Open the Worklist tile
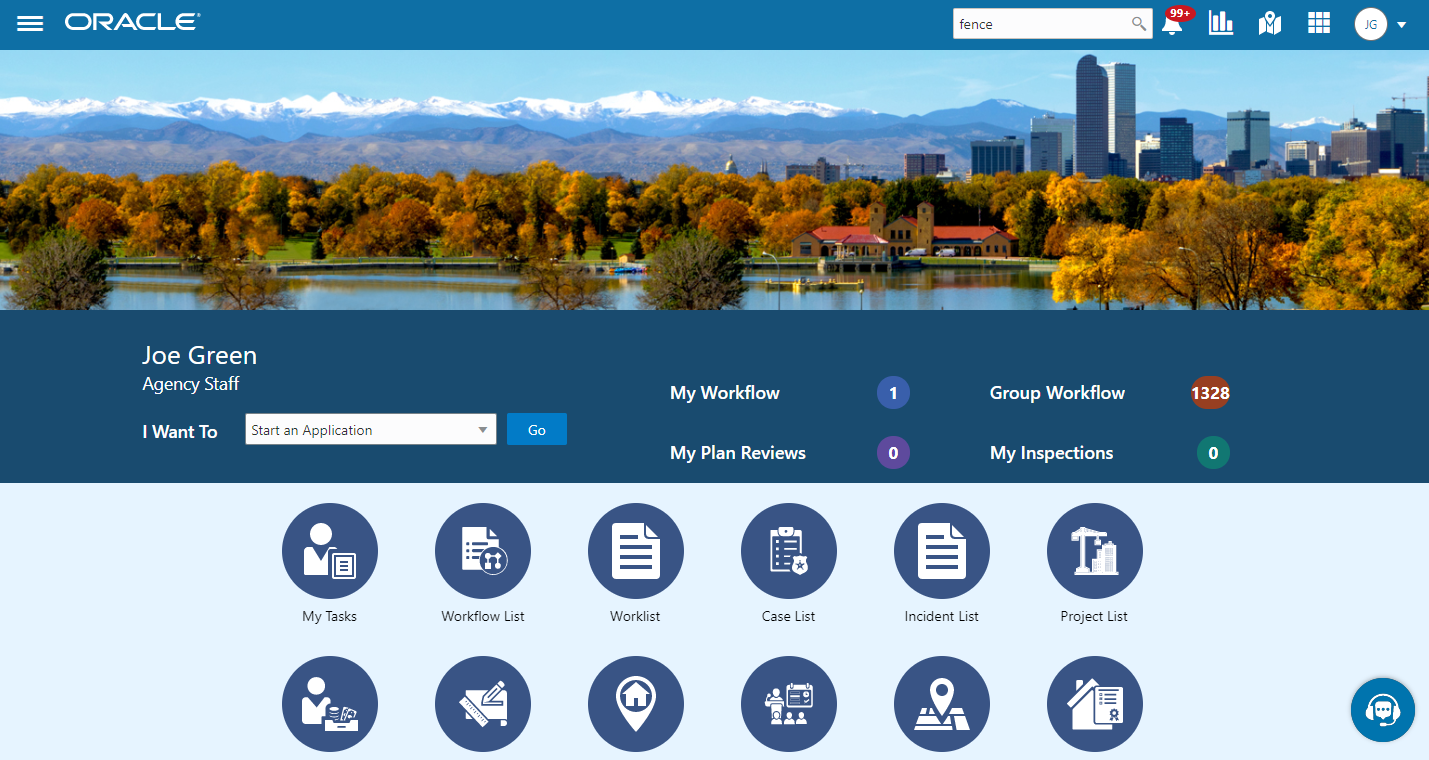Screen dimensions: 1429x760 pos(635,551)
